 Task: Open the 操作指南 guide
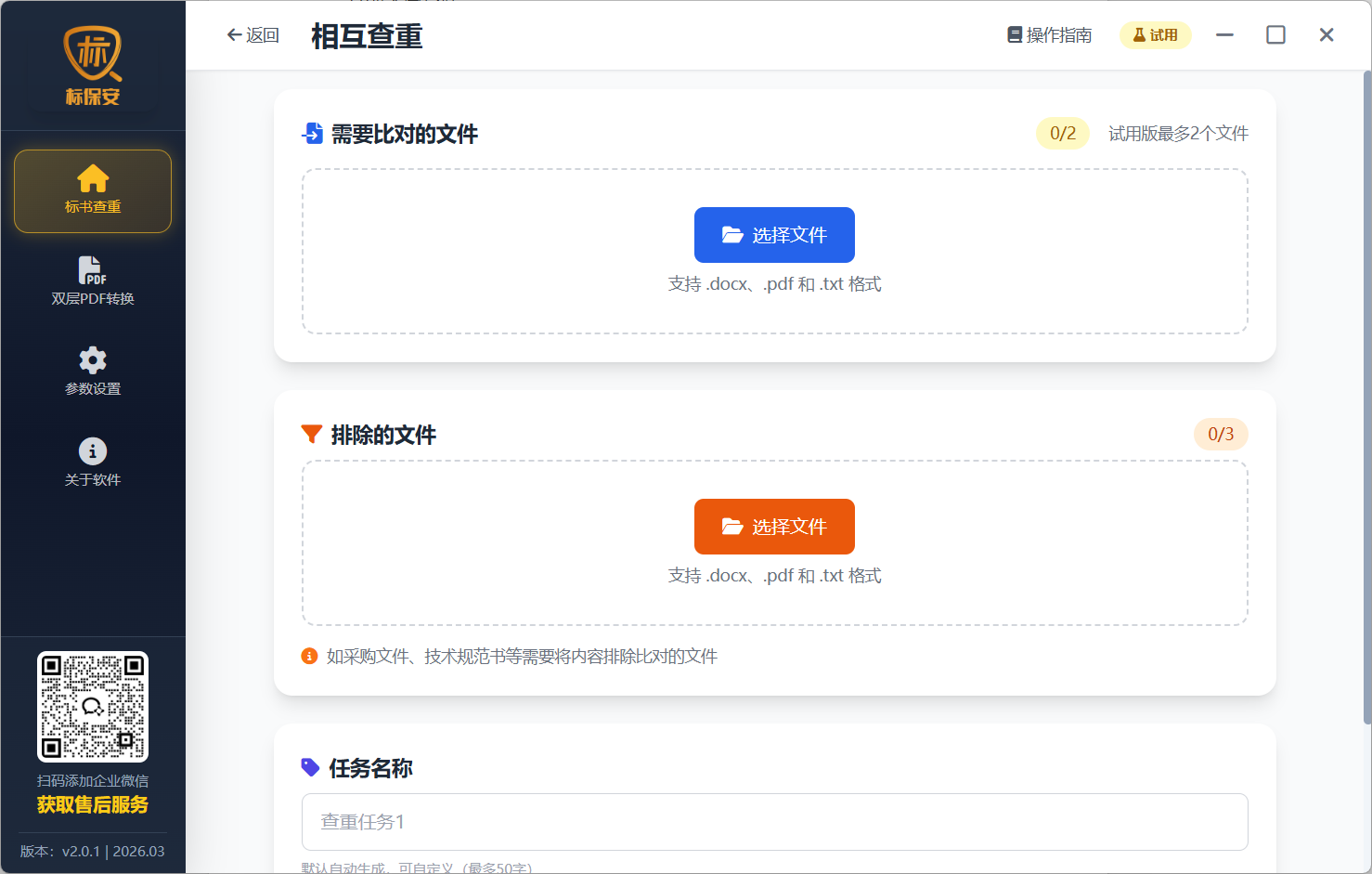pos(1050,35)
